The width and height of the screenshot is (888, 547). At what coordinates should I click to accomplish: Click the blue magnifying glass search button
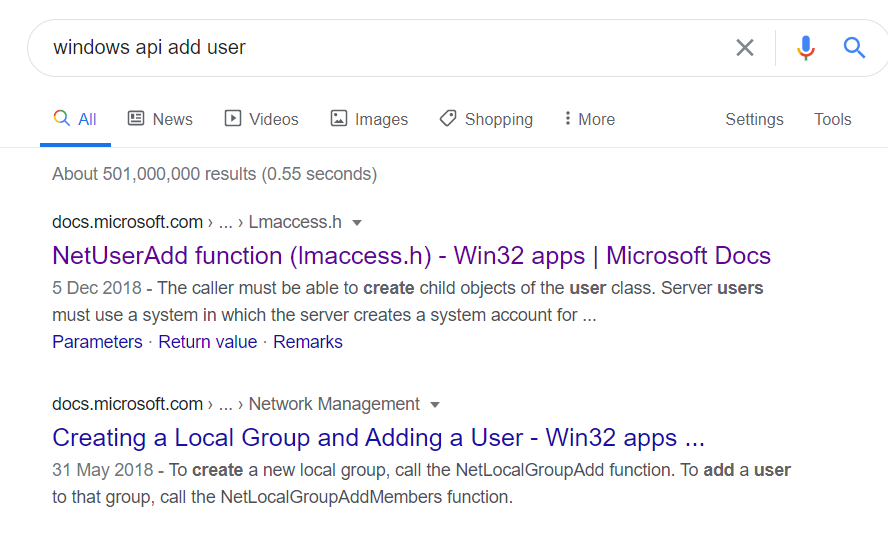click(854, 48)
